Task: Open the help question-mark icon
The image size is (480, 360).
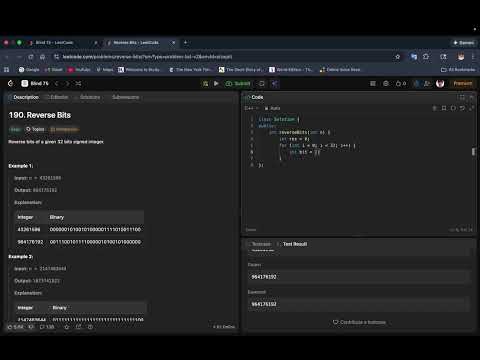Action: coord(90,327)
